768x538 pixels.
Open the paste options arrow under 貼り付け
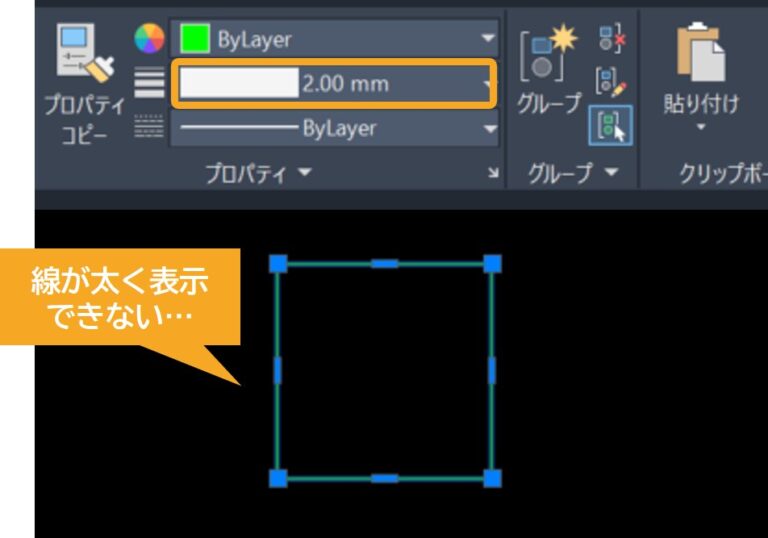pyautogui.click(x=700, y=127)
